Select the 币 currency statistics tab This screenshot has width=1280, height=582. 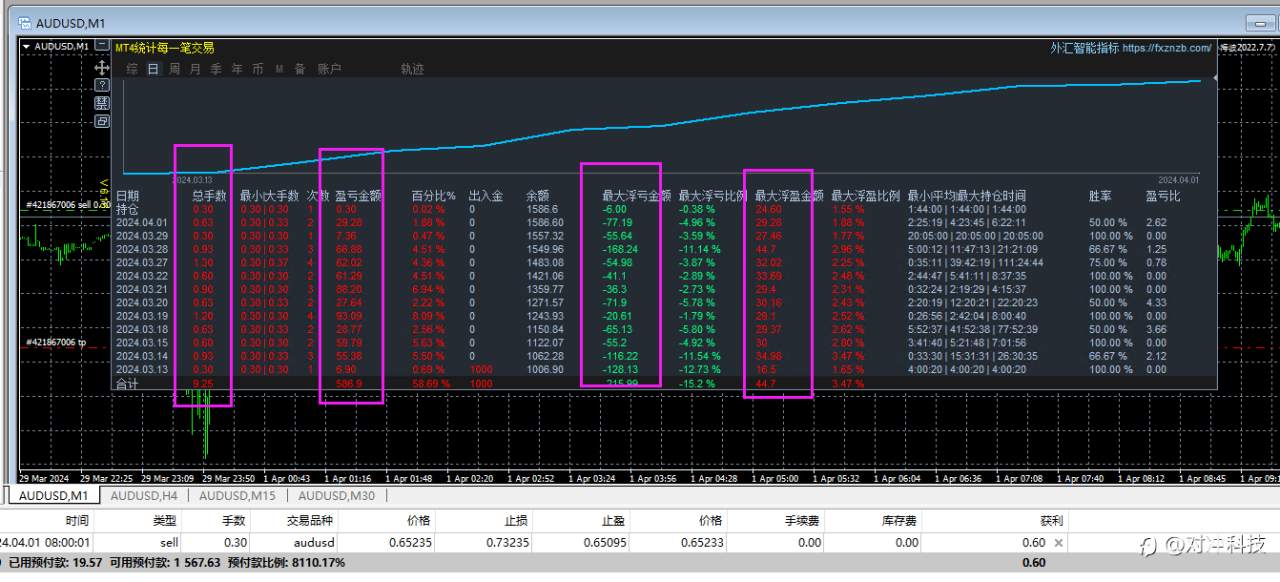(x=258, y=69)
